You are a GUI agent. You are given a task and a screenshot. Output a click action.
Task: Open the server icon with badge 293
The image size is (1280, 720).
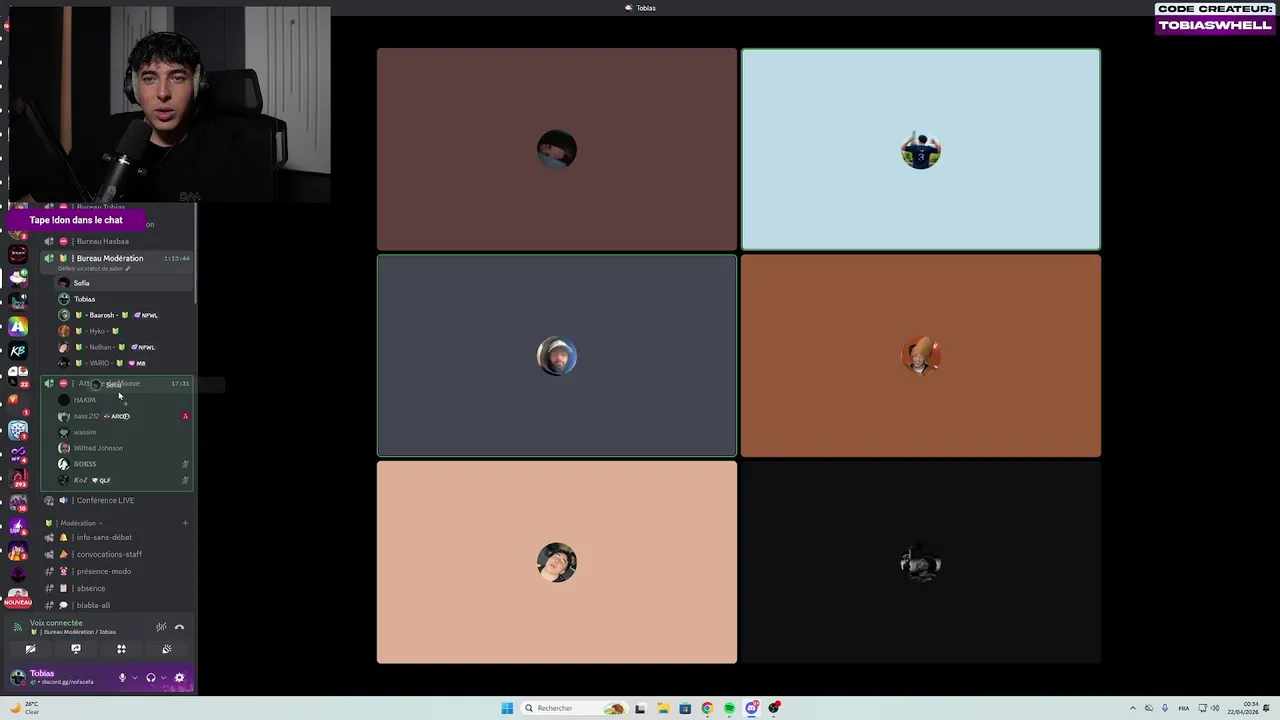[x=18, y=477]
